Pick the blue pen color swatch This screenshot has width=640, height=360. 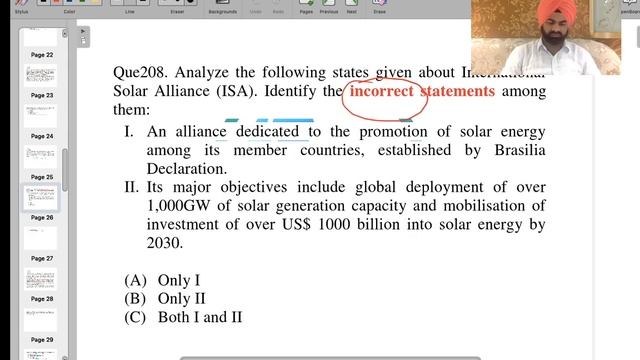point(69,2)
